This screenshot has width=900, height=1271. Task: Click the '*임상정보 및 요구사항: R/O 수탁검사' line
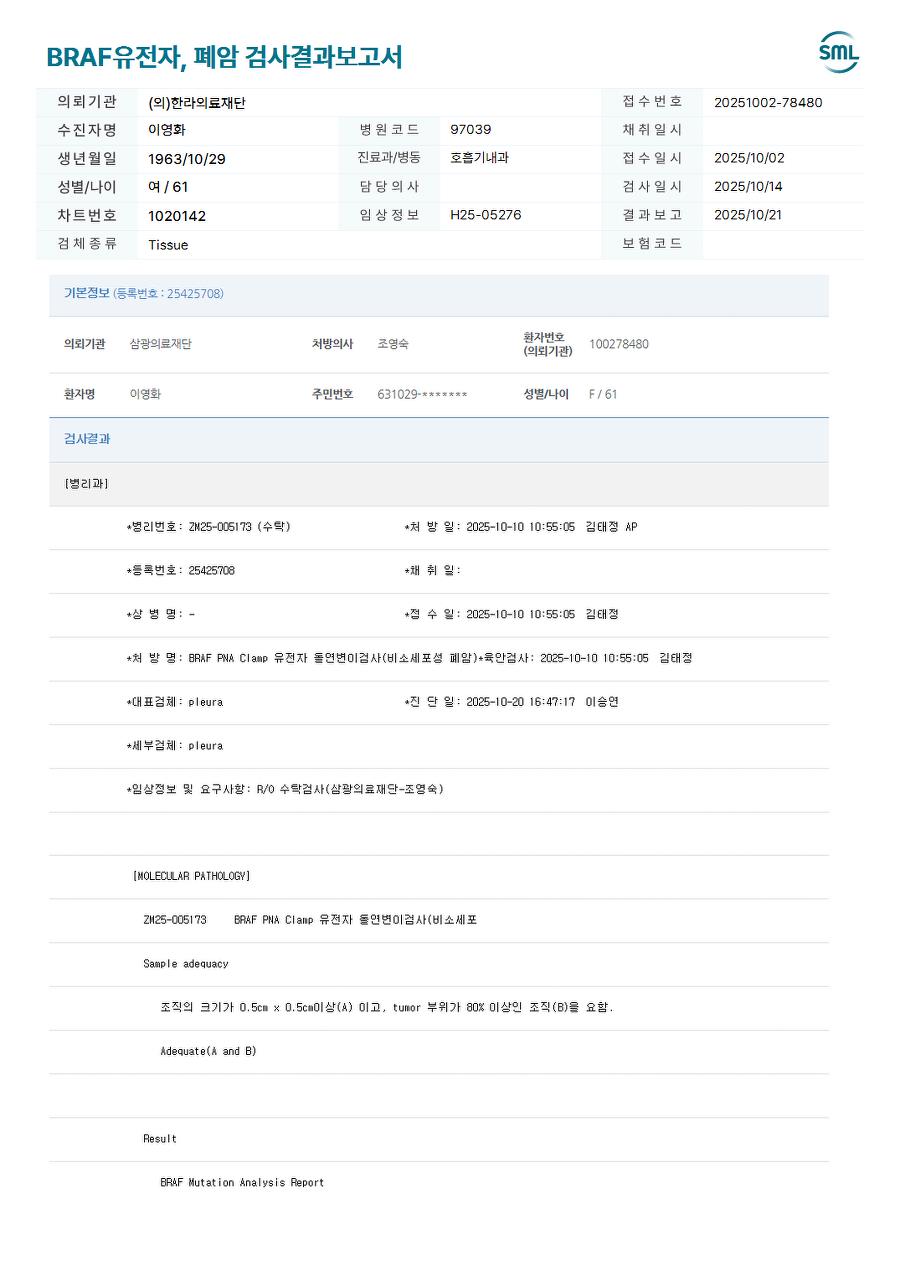(x=285, y=790)
